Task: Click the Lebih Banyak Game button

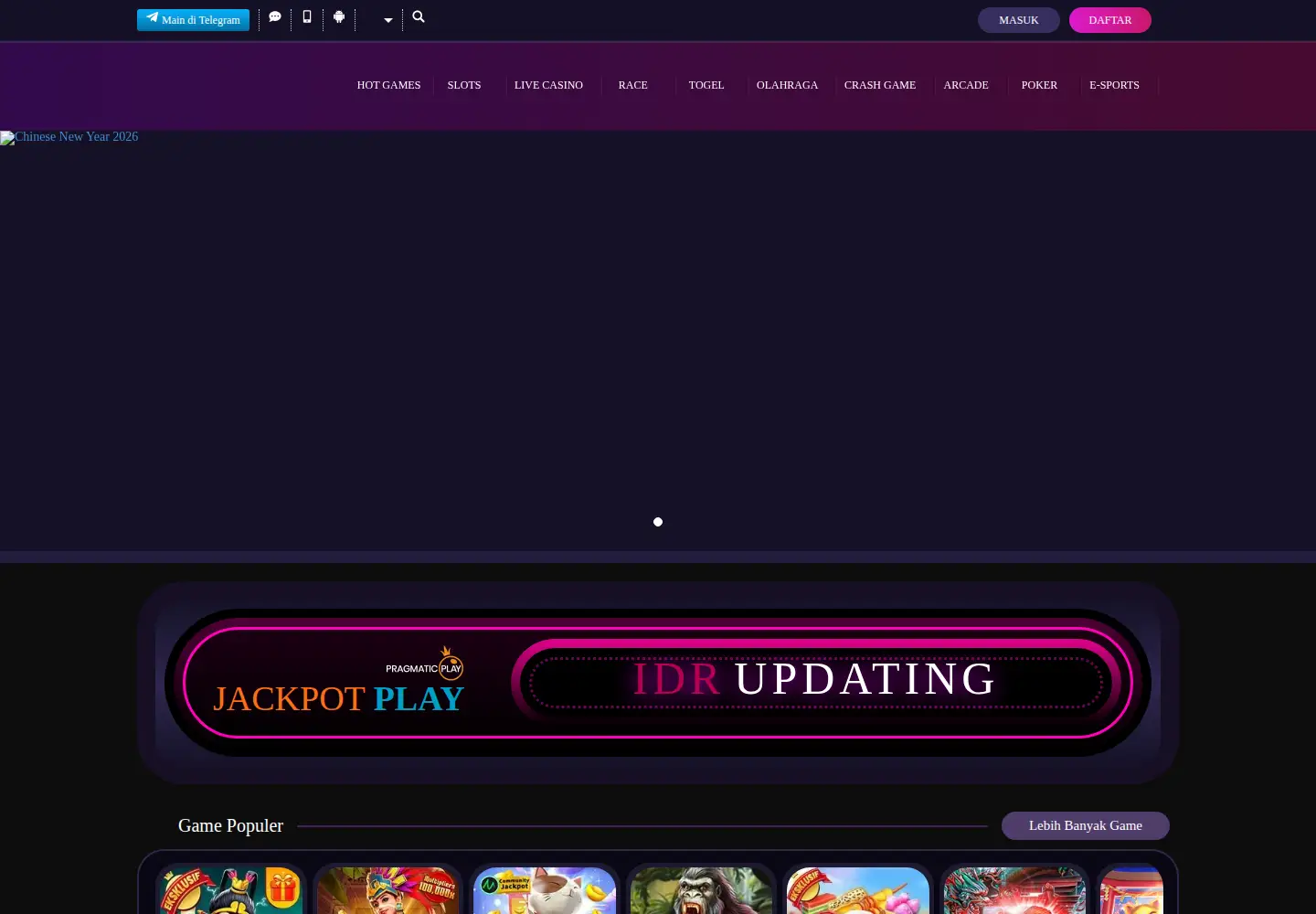Action: coord(1086,825)
